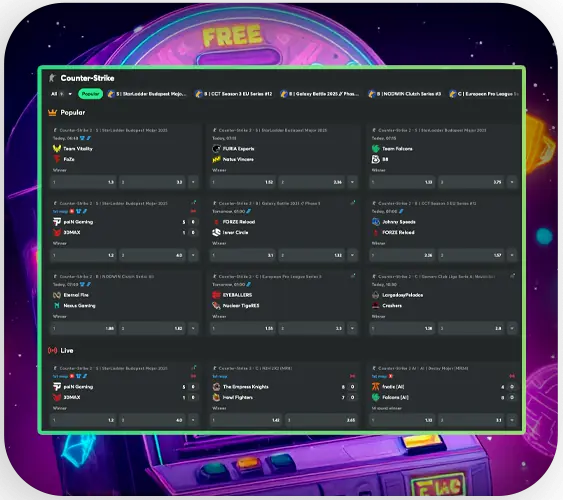This screenshot has width=563, height=500.
Task: Select the Popular filter tab
Action: point(90,94)
